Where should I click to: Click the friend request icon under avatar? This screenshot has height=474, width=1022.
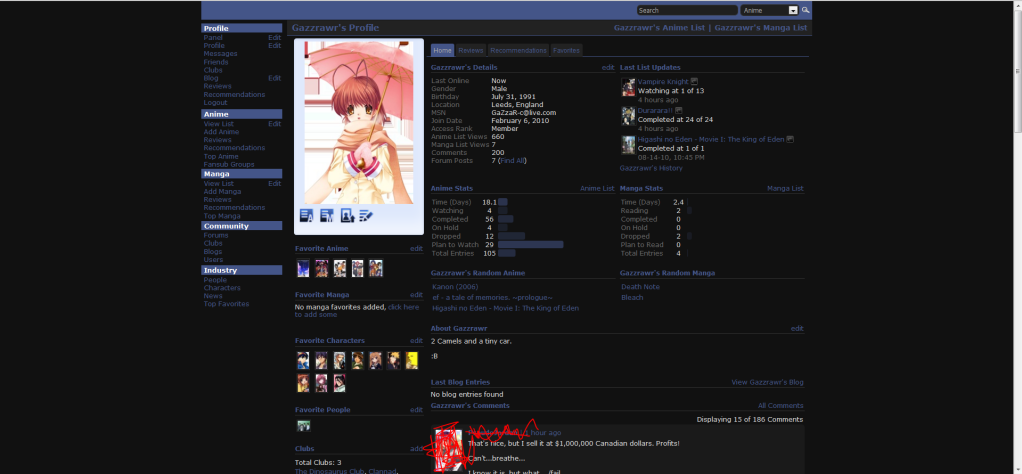pyautogui.click(x=347, y=216)
